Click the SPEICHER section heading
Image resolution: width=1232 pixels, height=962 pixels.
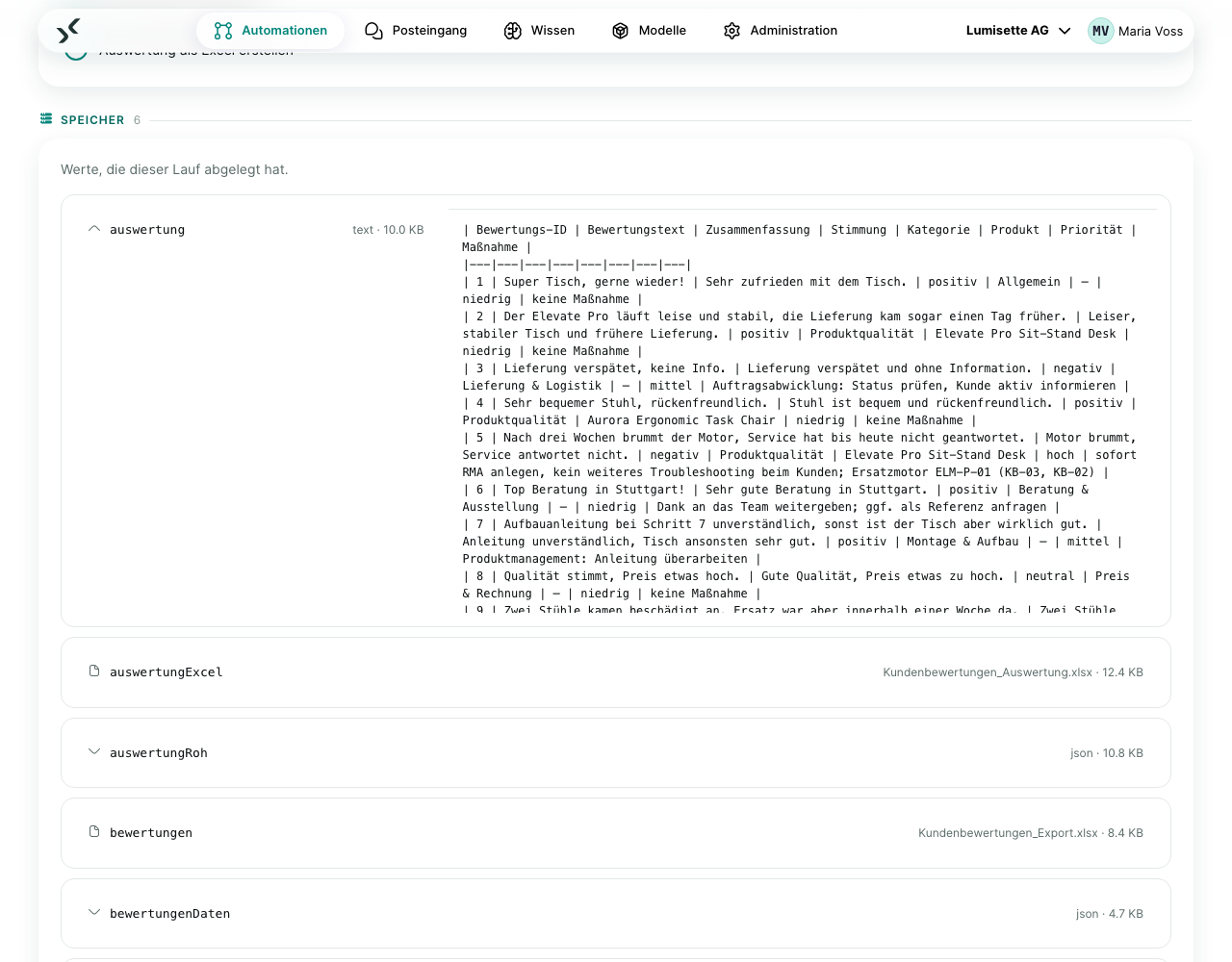click(x=92, y=120)
